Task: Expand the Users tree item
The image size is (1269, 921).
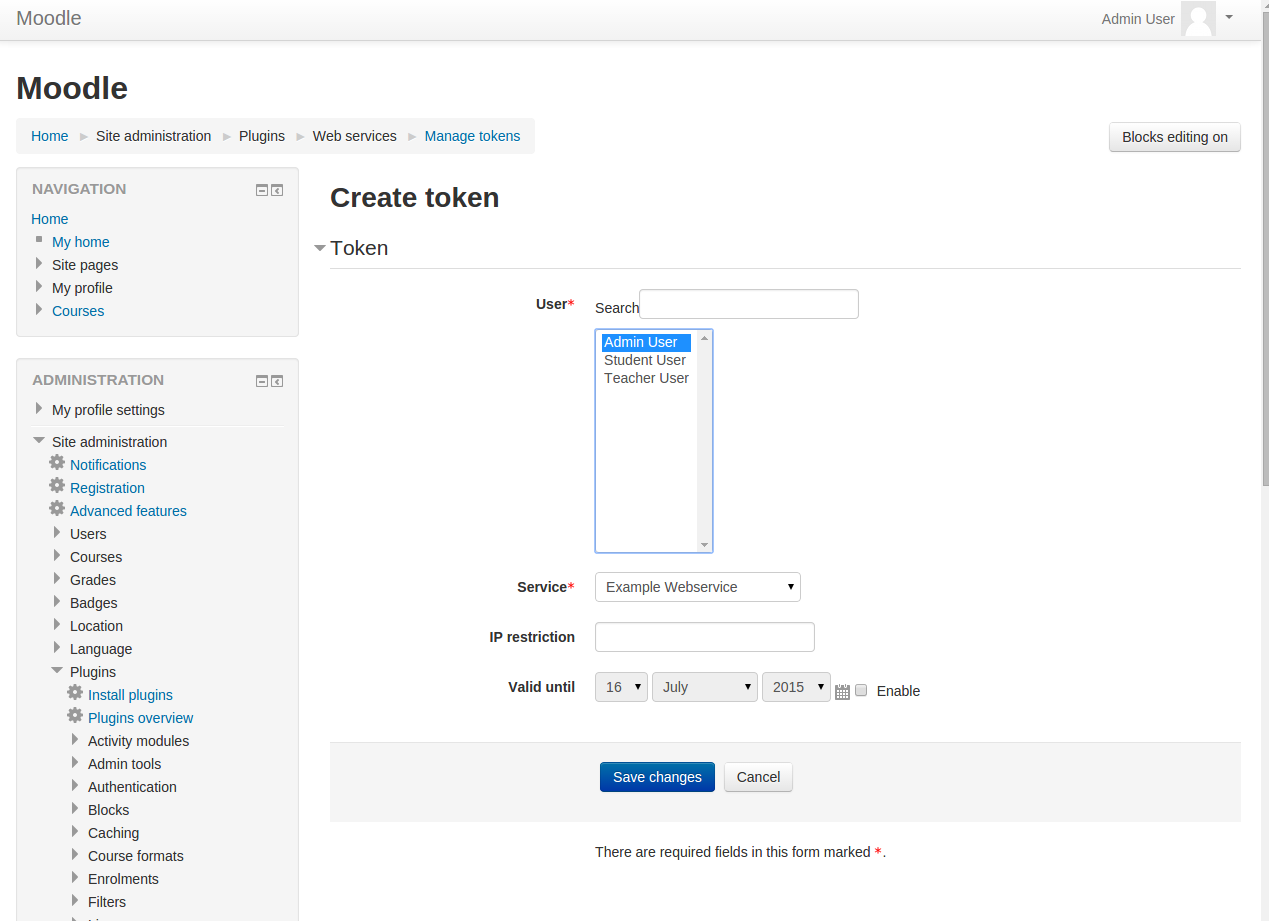Action: pos(58,533)
